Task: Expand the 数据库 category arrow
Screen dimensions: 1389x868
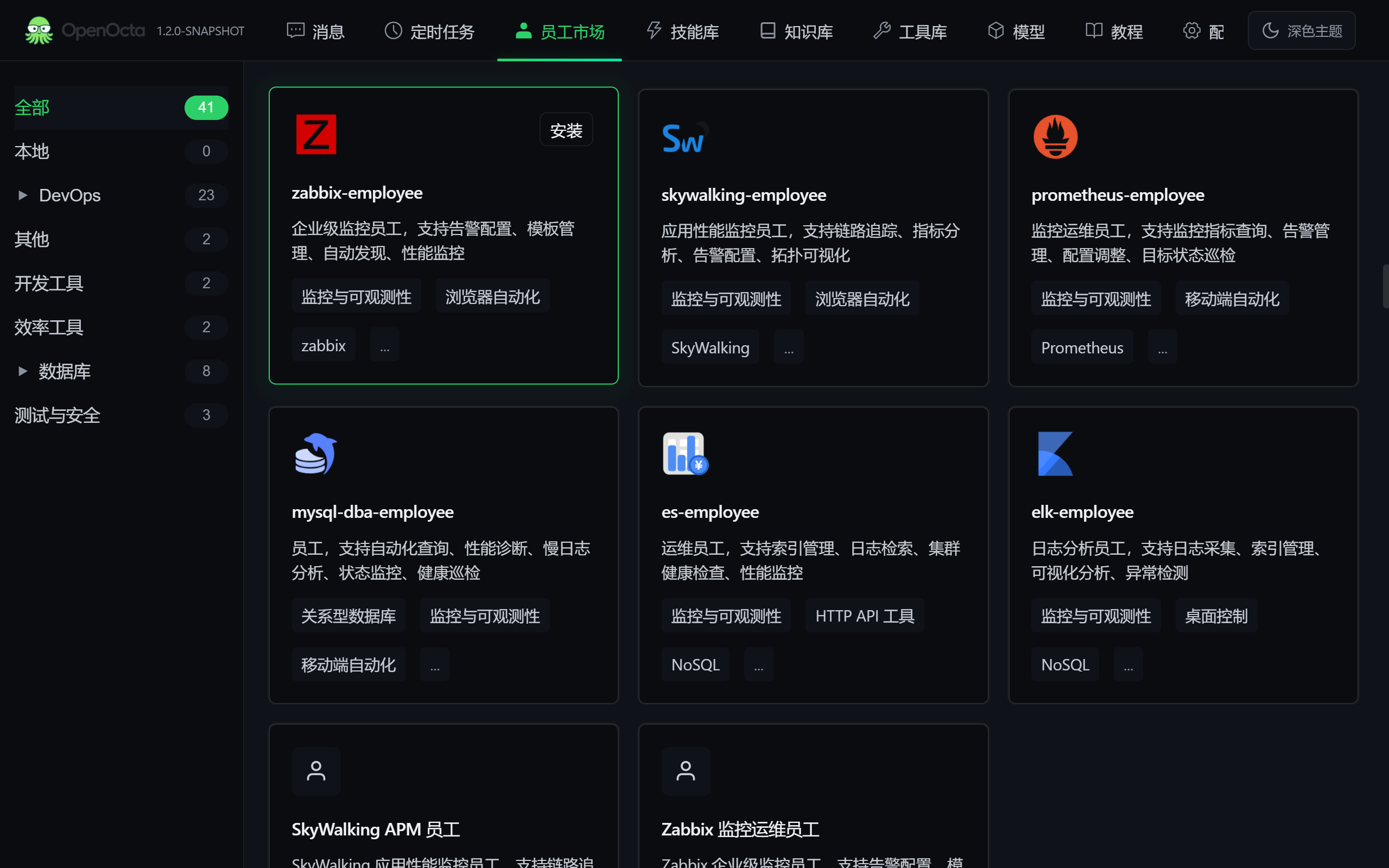Action: (x=22, y=371)
